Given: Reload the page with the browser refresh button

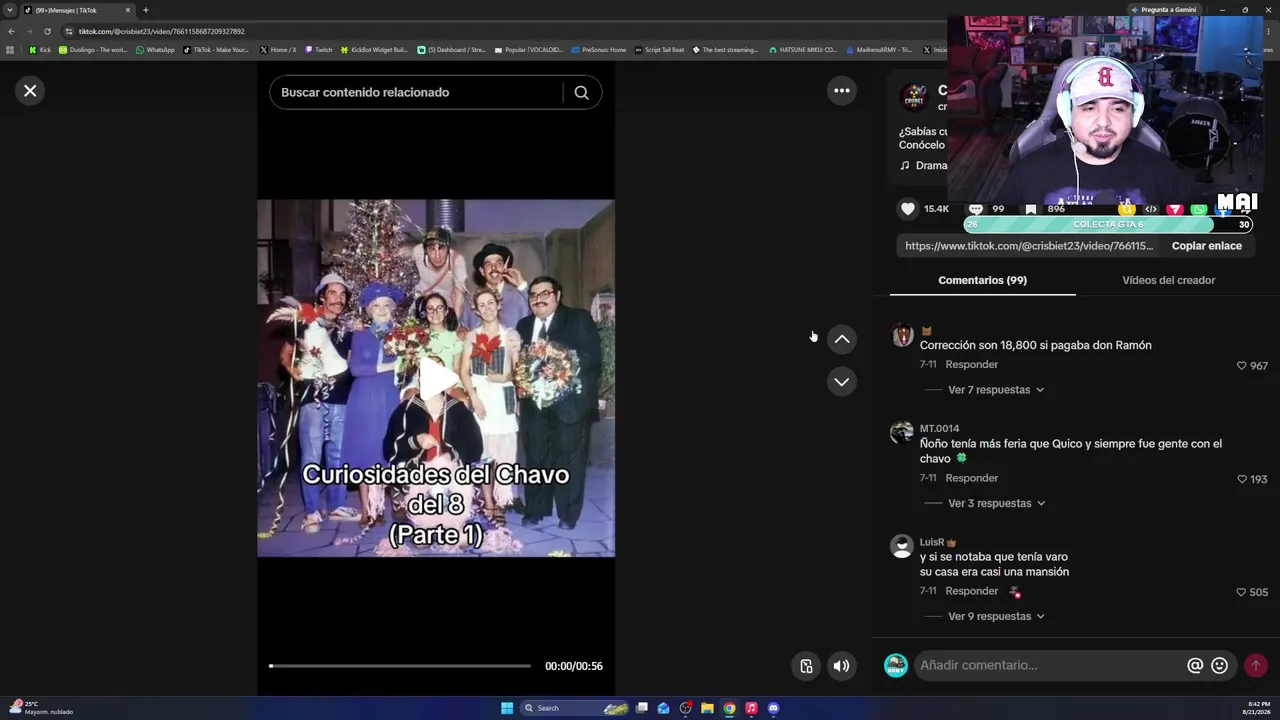Looking at the screenshot, I should (x=47, y=31).
